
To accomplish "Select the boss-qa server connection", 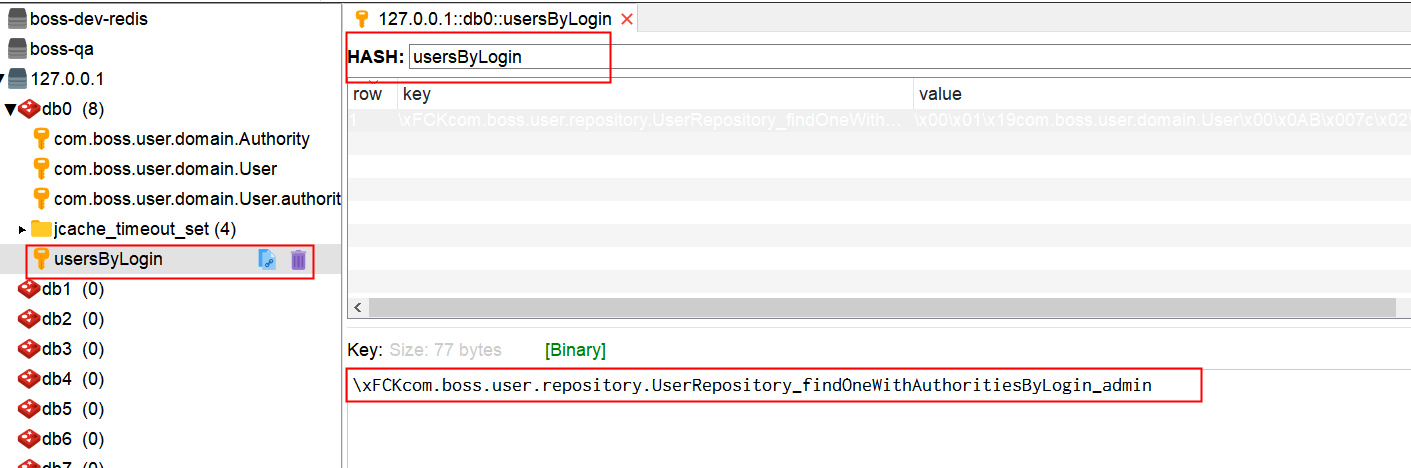I will click(61, 49).
